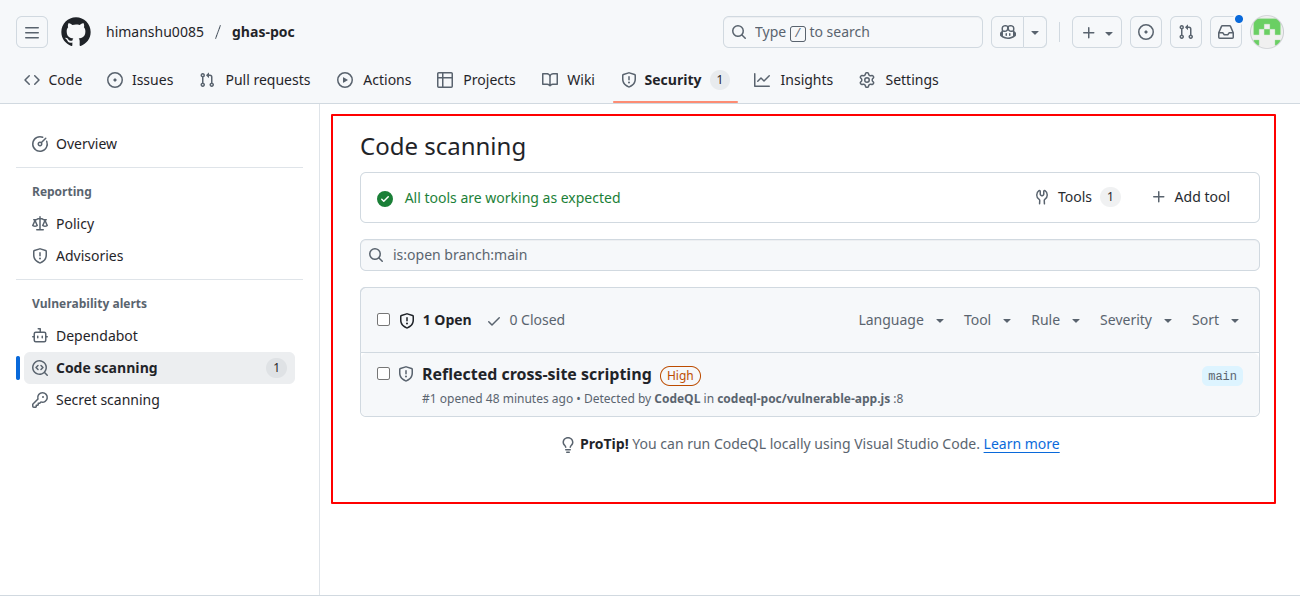Check the Reflected cross-site scripting alert checkbox
The height and width of the screenshot is (615, 1300).
[383, 373]
